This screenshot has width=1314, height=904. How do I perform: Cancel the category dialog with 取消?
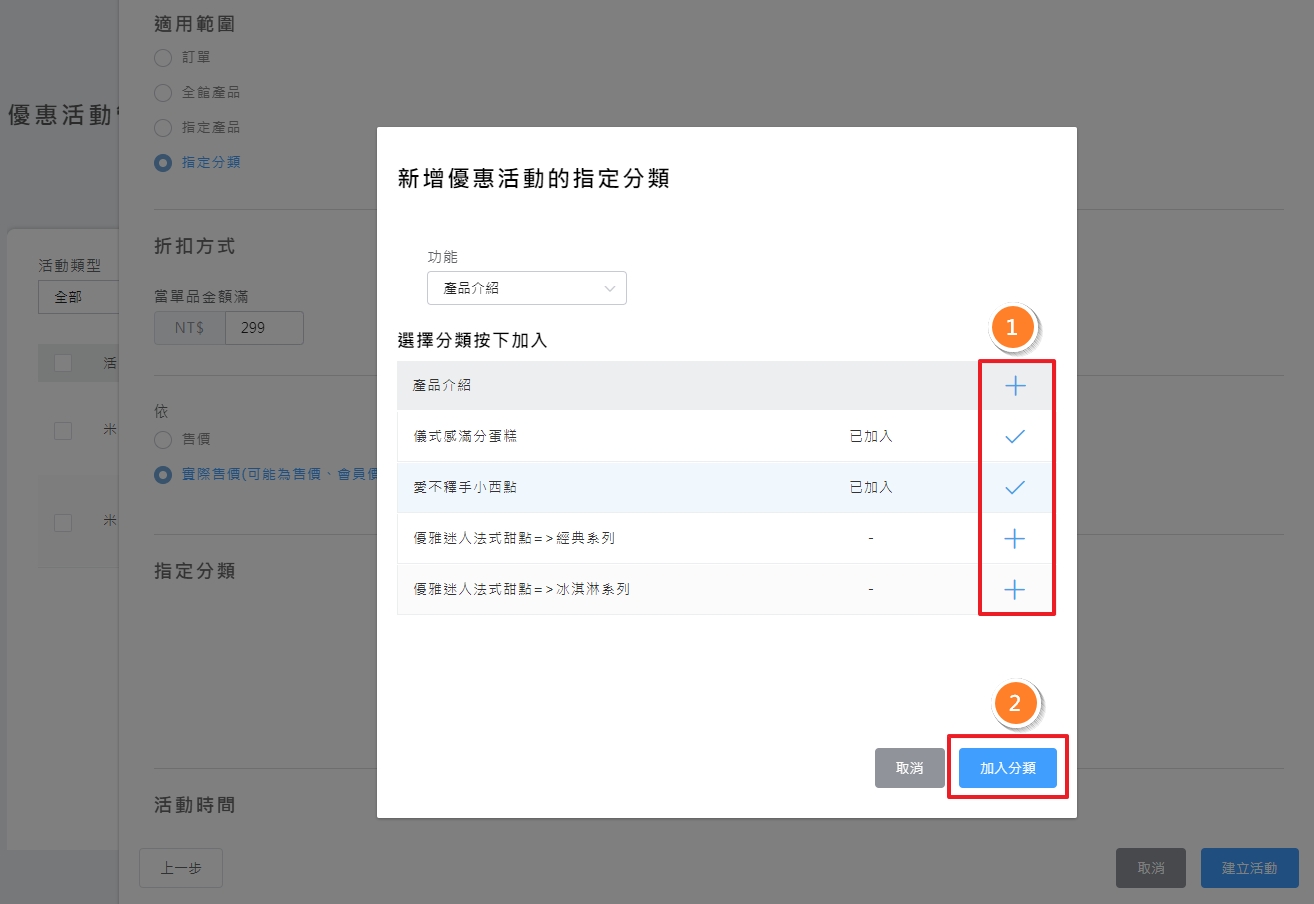[x=909, y=768]
